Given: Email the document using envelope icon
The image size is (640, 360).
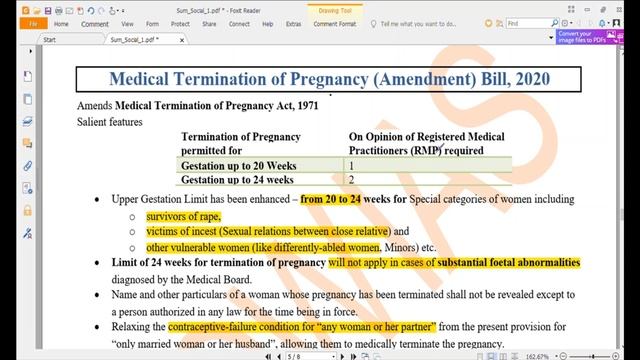Looking at the screenshot, I should pos(69,11).
